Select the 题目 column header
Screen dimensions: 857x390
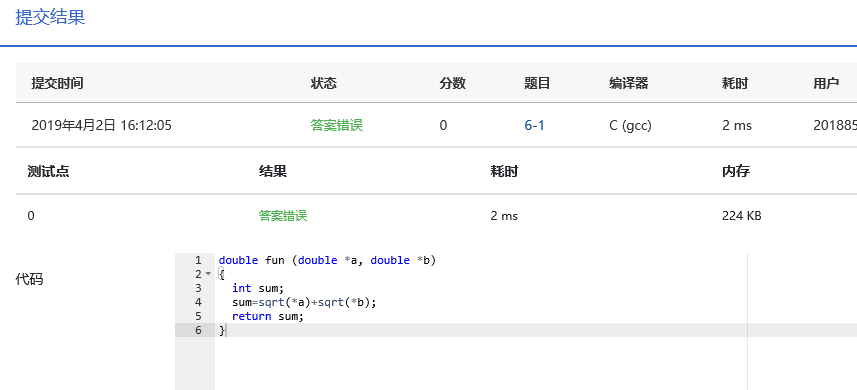537,84
